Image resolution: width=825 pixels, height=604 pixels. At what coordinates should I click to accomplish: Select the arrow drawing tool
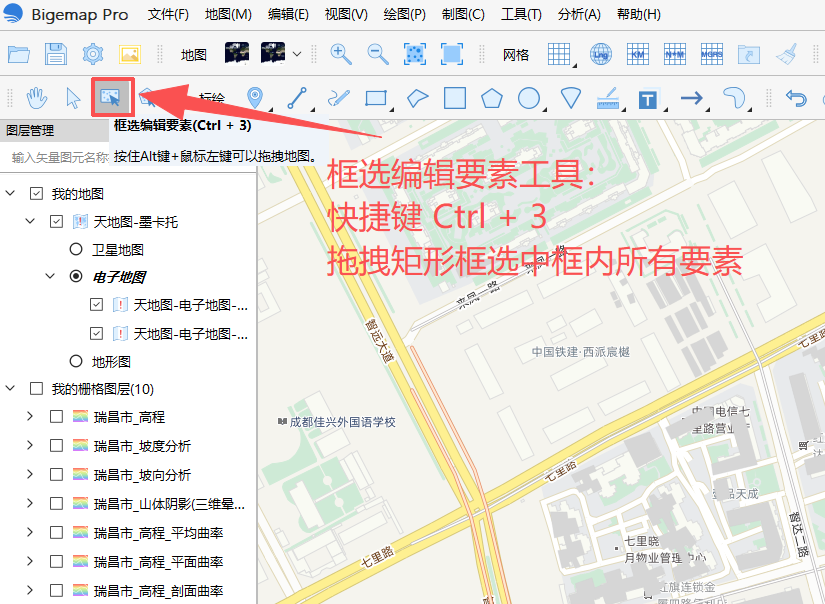(691, 98)
